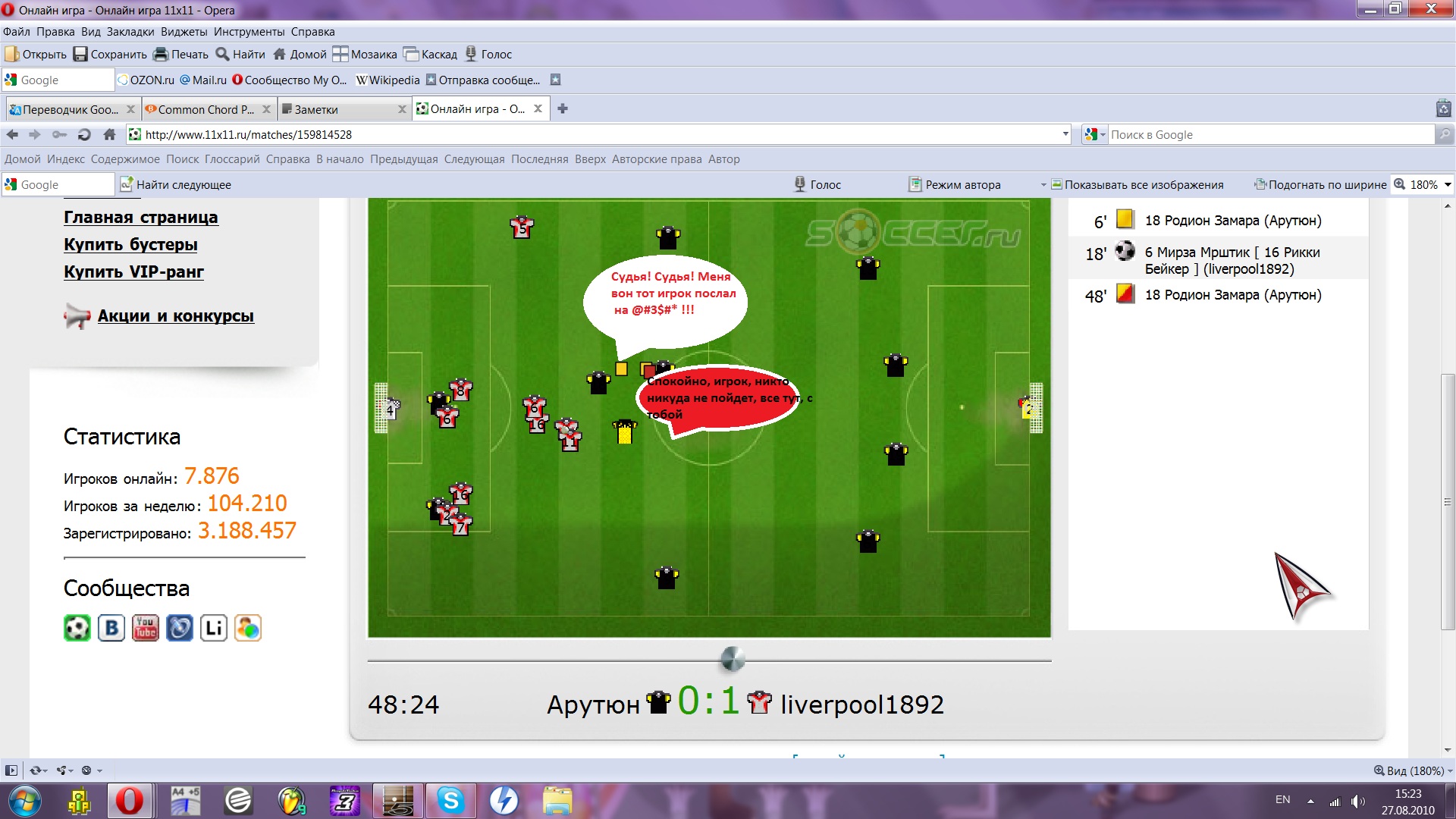
Task: Toggle Author mode (Режим автора)
Action: (x=955, y=184)
